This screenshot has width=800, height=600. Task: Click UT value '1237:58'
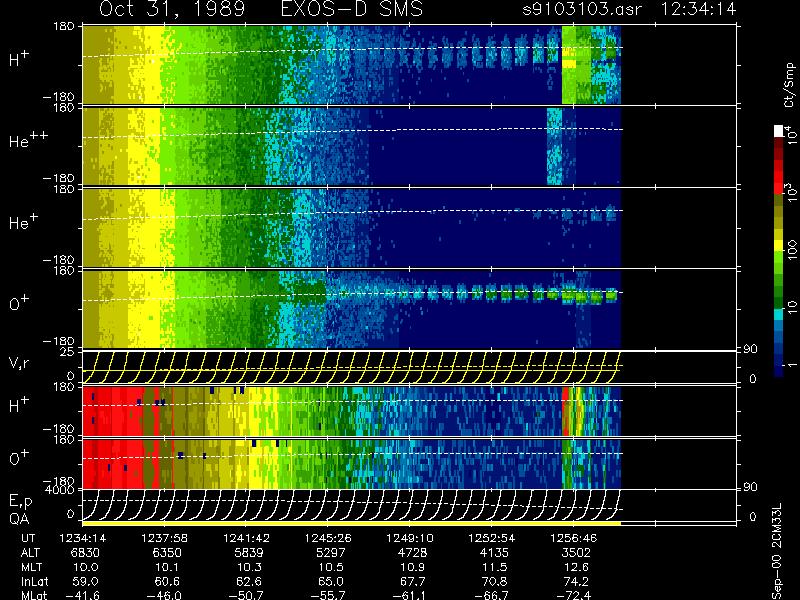(x=165, y=538)
